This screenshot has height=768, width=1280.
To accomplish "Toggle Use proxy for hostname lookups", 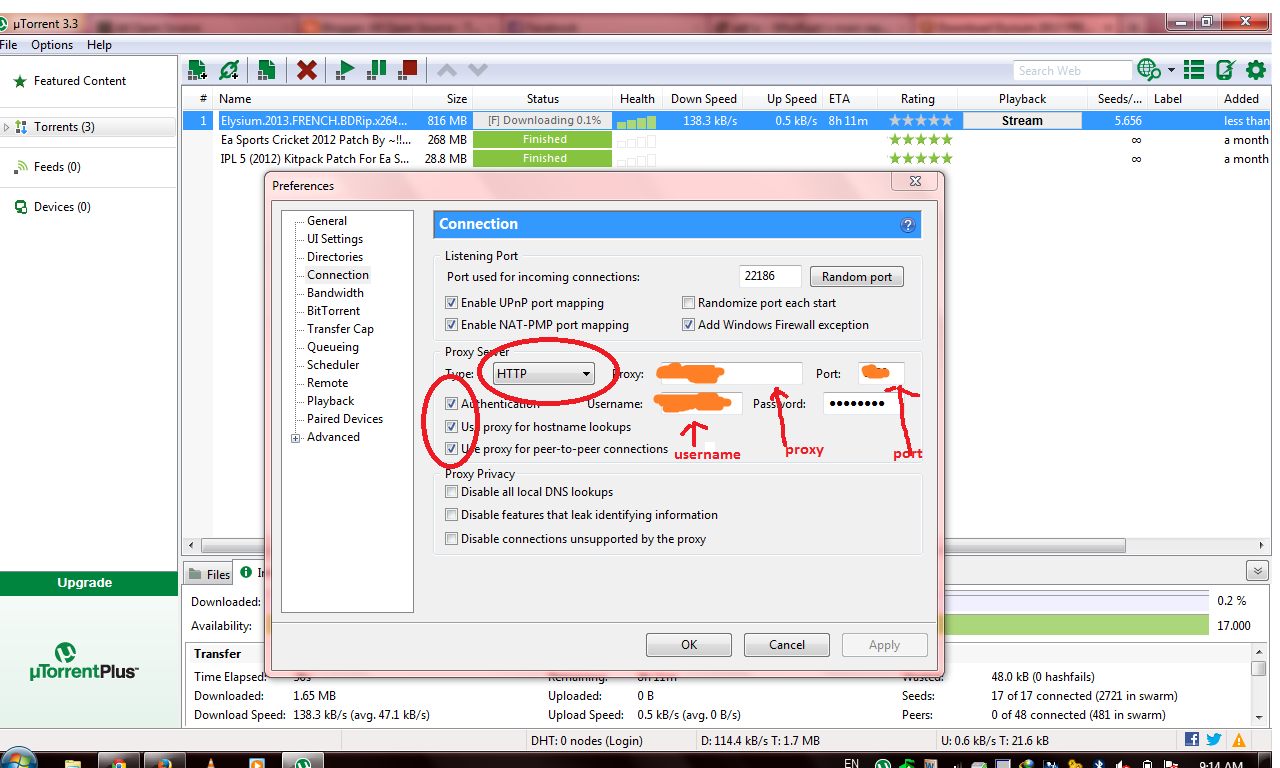I will tap(452, 427).
